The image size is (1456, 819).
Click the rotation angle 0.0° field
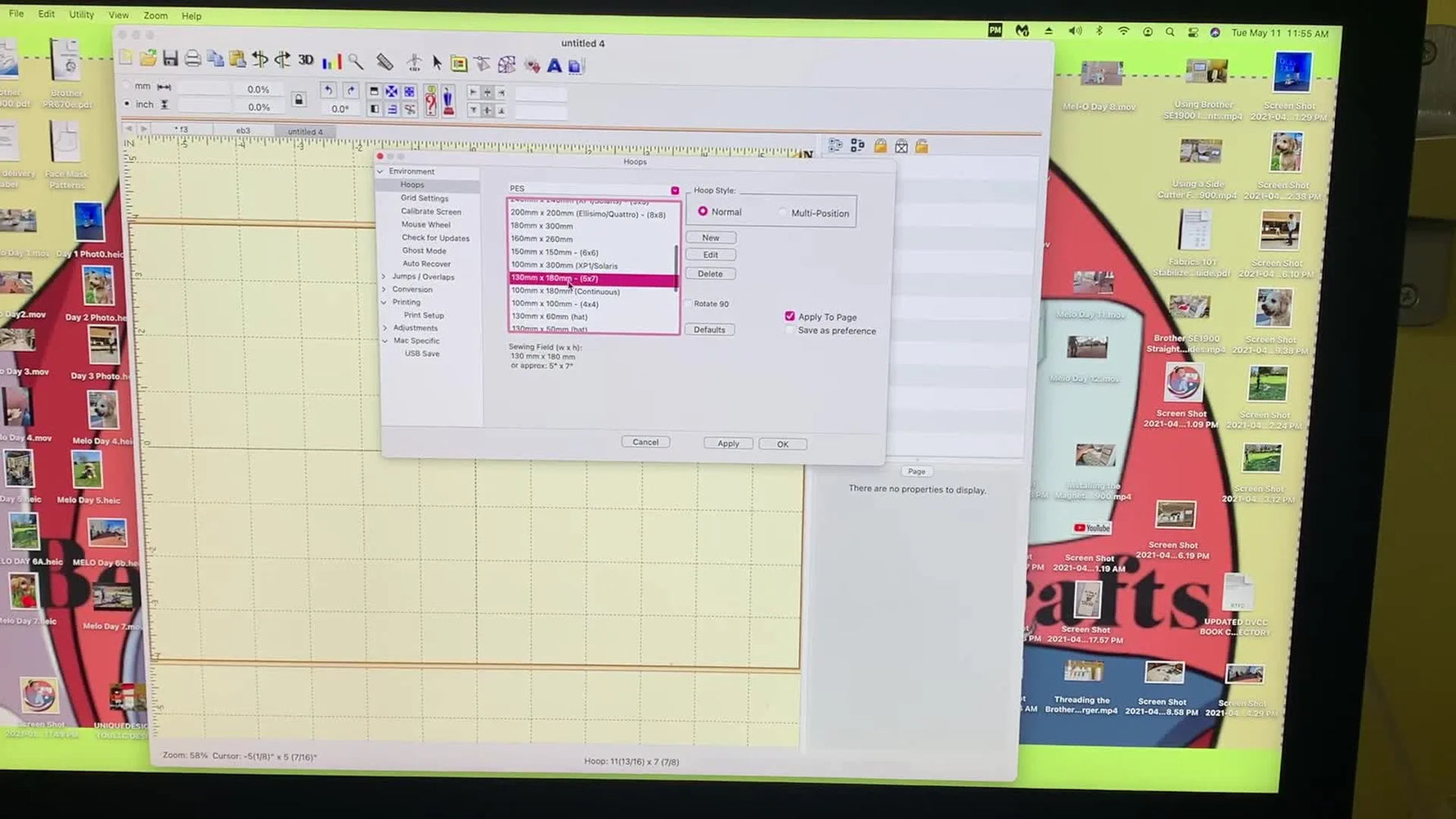coord(339,108)
